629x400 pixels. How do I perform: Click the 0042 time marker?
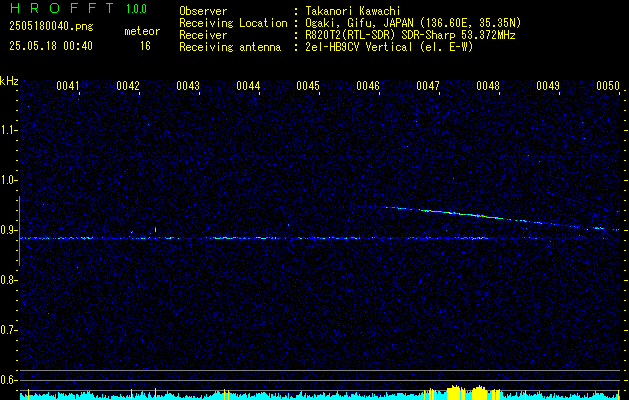click(x=128, y=86)
